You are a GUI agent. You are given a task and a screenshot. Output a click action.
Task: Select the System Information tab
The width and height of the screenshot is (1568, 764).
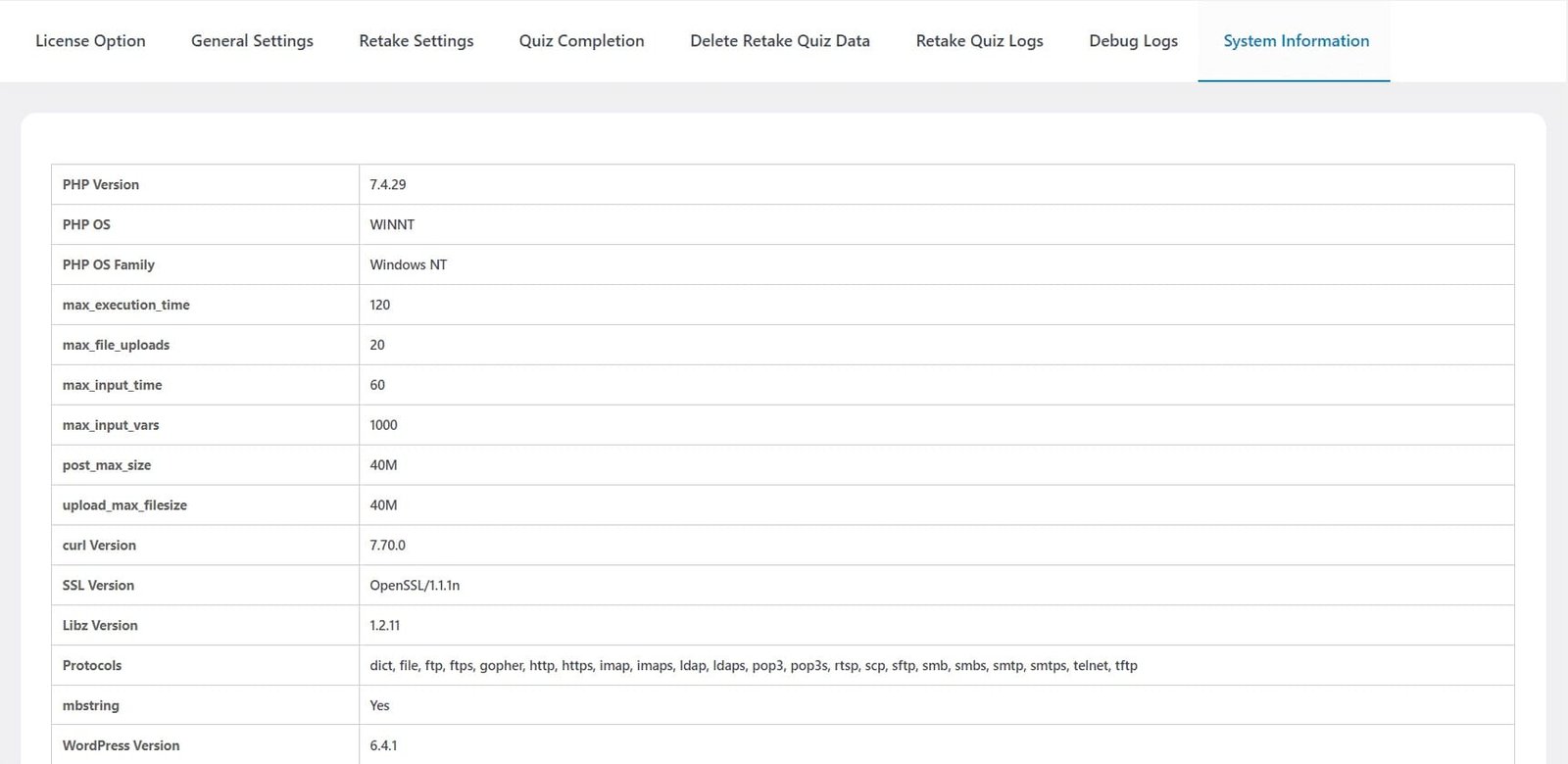click(1296, 41)
